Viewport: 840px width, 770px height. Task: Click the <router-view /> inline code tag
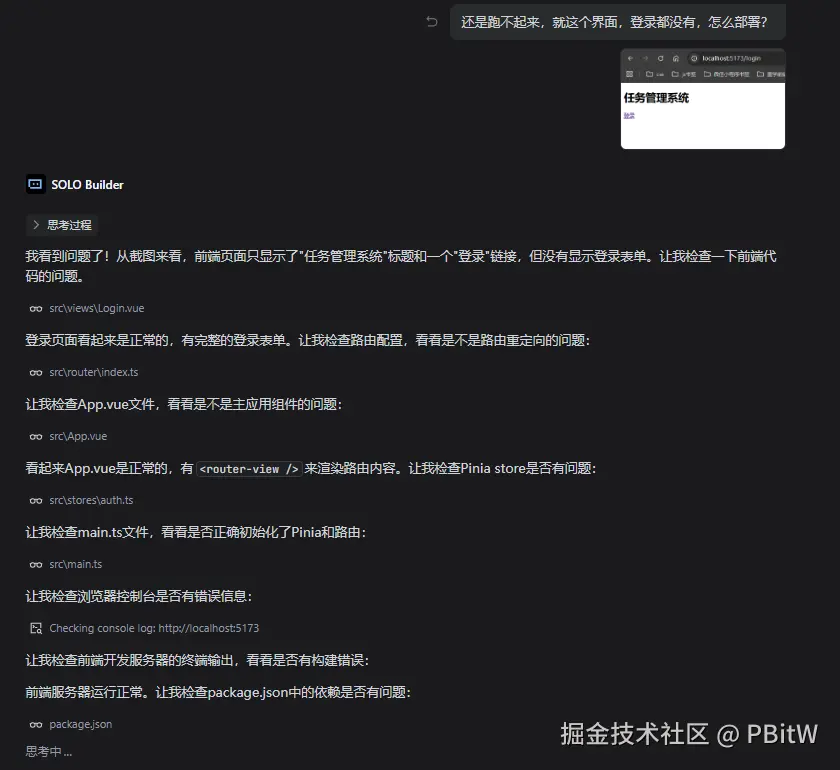point(249,469)
